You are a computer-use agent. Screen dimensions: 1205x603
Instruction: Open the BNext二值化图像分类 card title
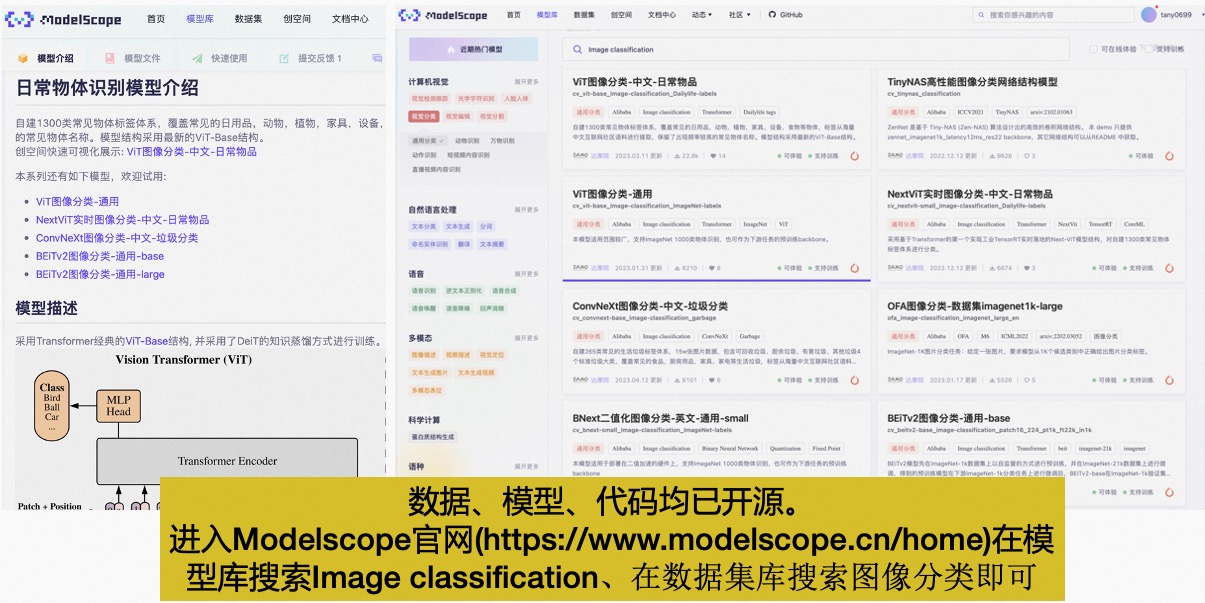[660, 418]
